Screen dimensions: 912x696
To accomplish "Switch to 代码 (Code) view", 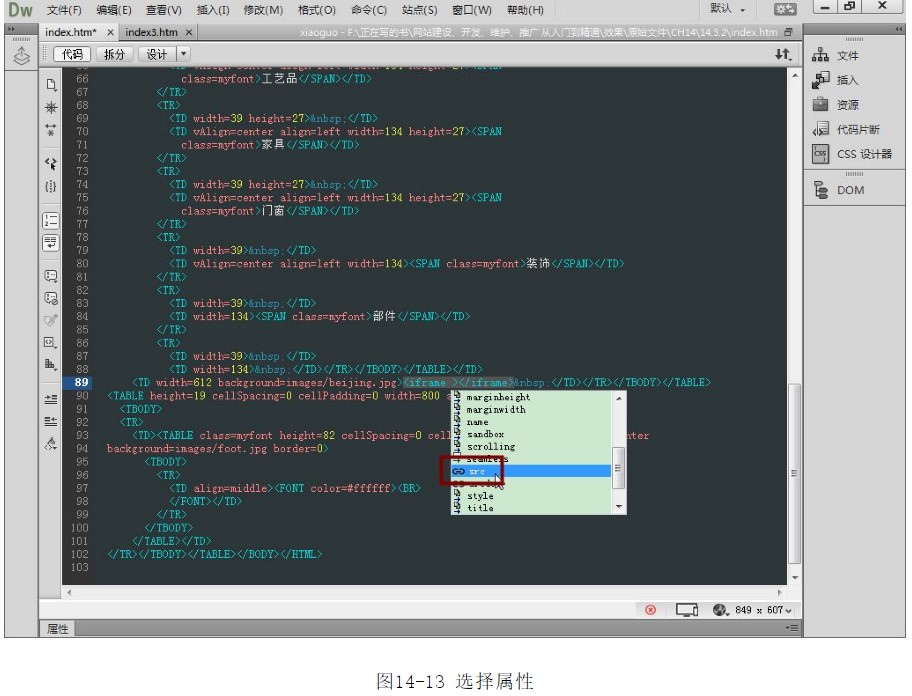I will pyautogui.click(x=71, y=54).
